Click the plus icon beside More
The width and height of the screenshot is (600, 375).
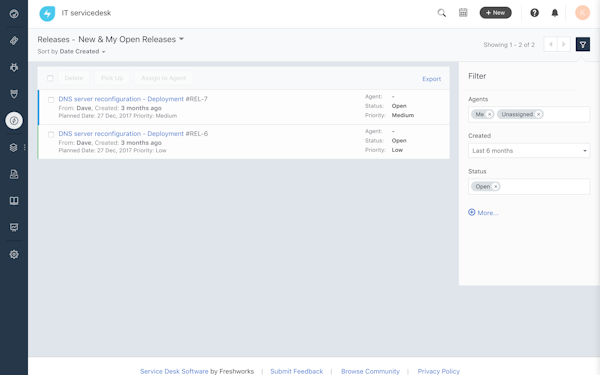[x=471, y=212]
